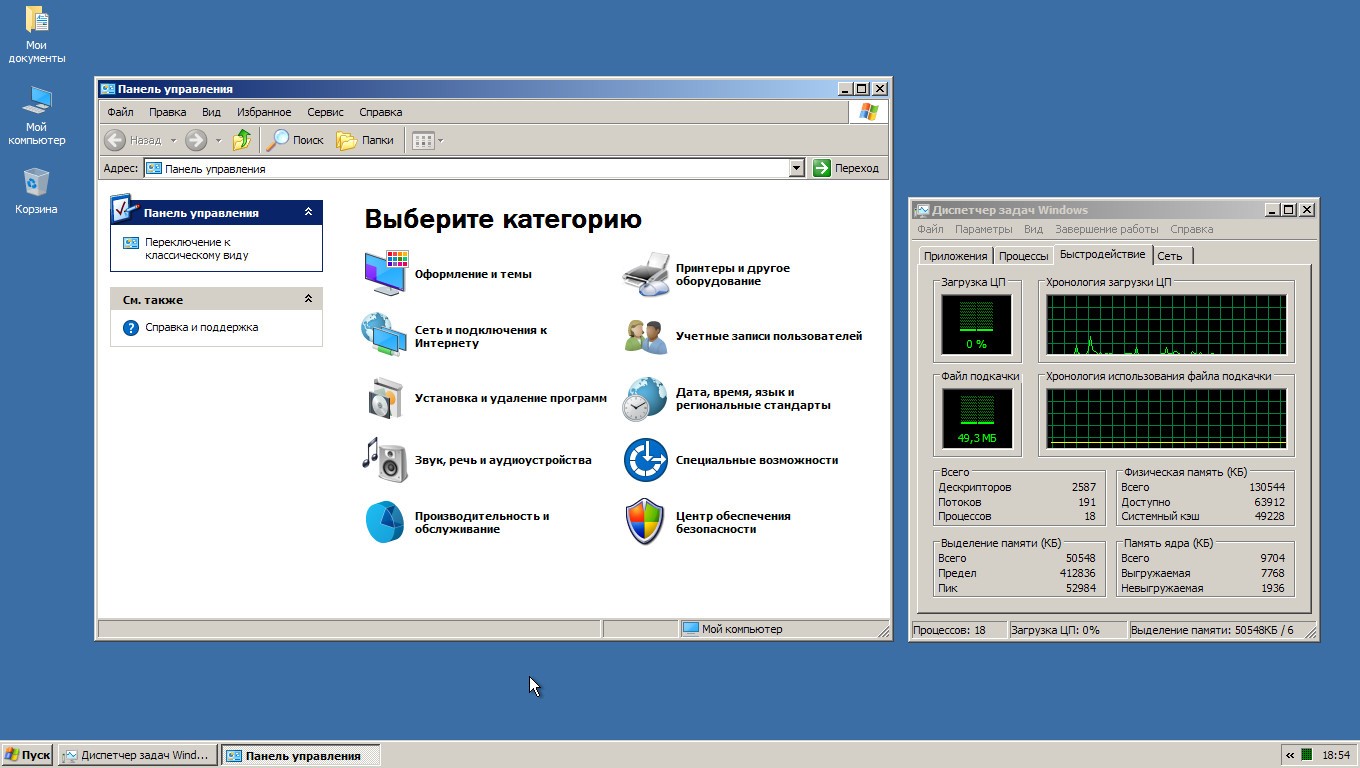Click the address field of Control Panel
Screen dimensions: 1360x768
[x=475, y=168]
